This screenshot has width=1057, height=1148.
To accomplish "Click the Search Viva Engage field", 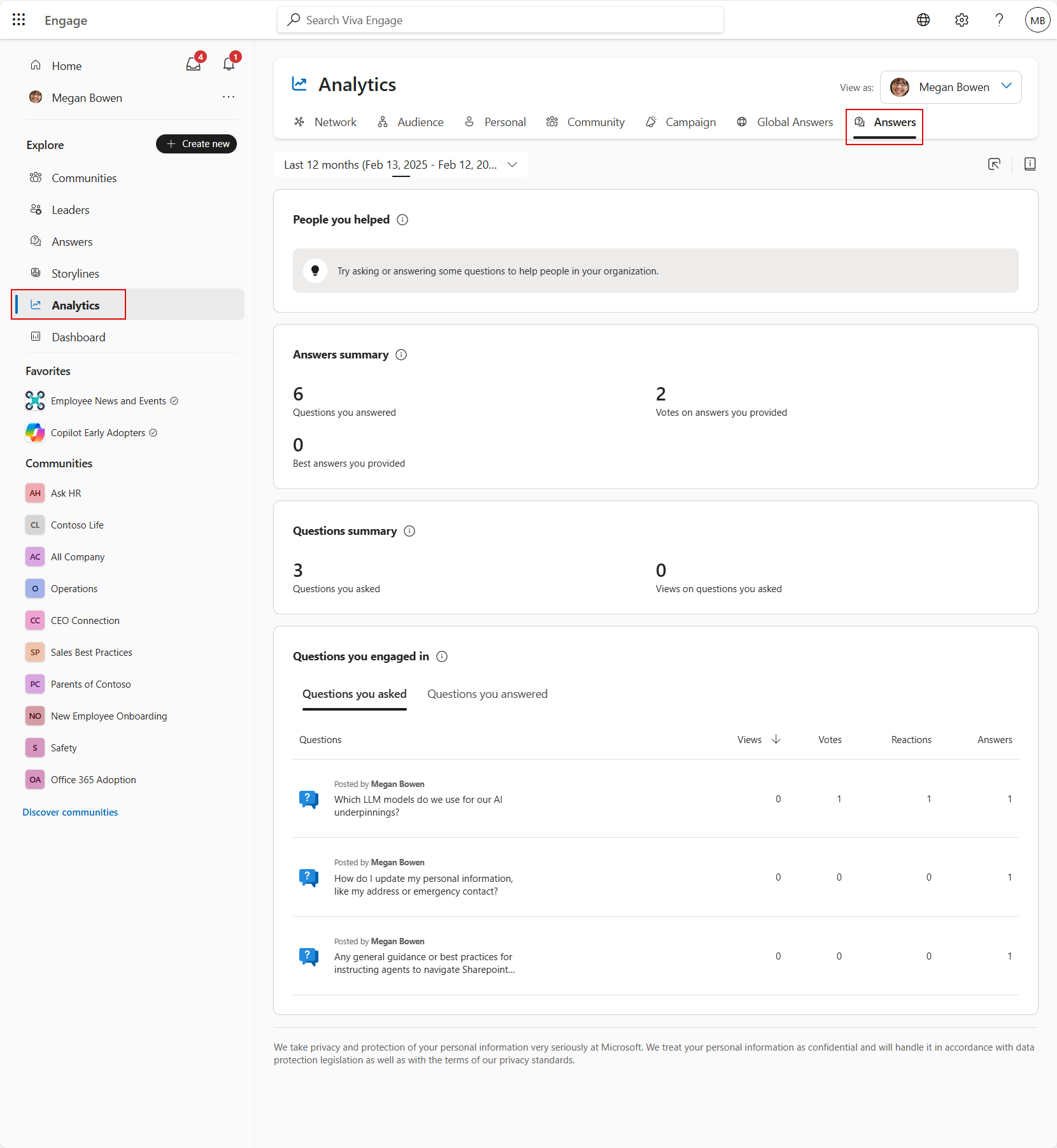I will pos(500,20).
